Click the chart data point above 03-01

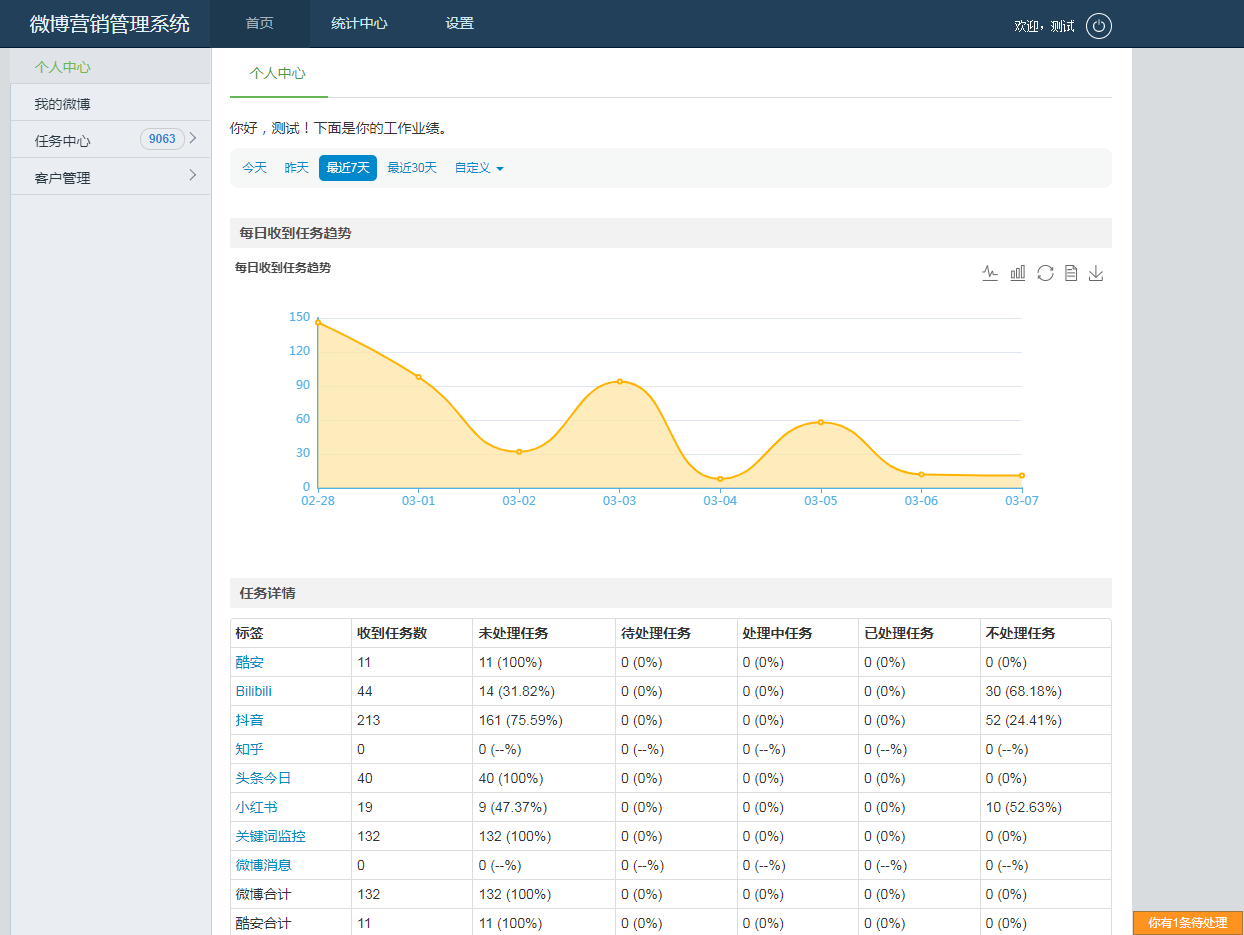(x=418, y=377)
